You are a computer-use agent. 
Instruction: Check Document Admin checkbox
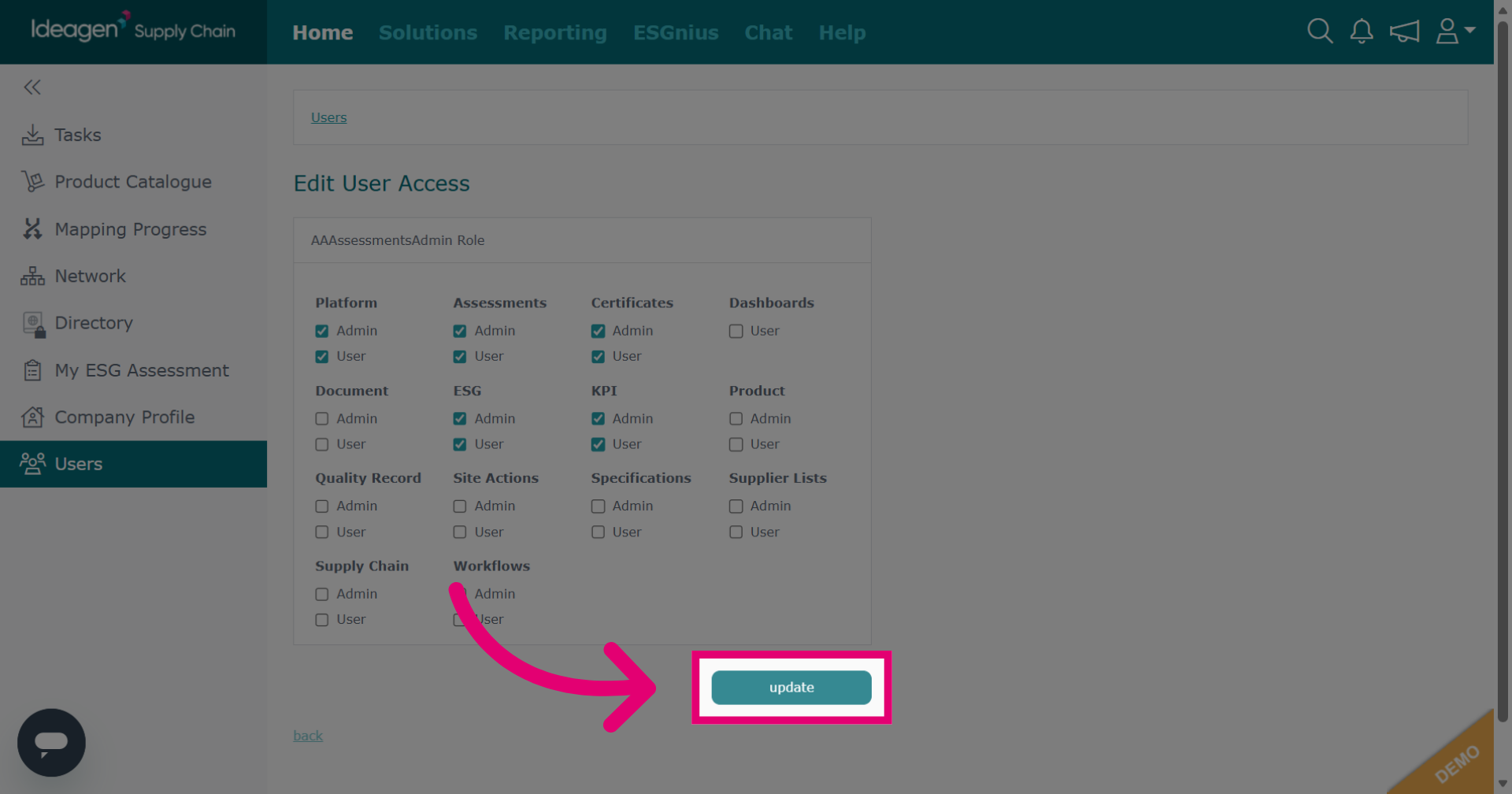click(x=322, y=419)
